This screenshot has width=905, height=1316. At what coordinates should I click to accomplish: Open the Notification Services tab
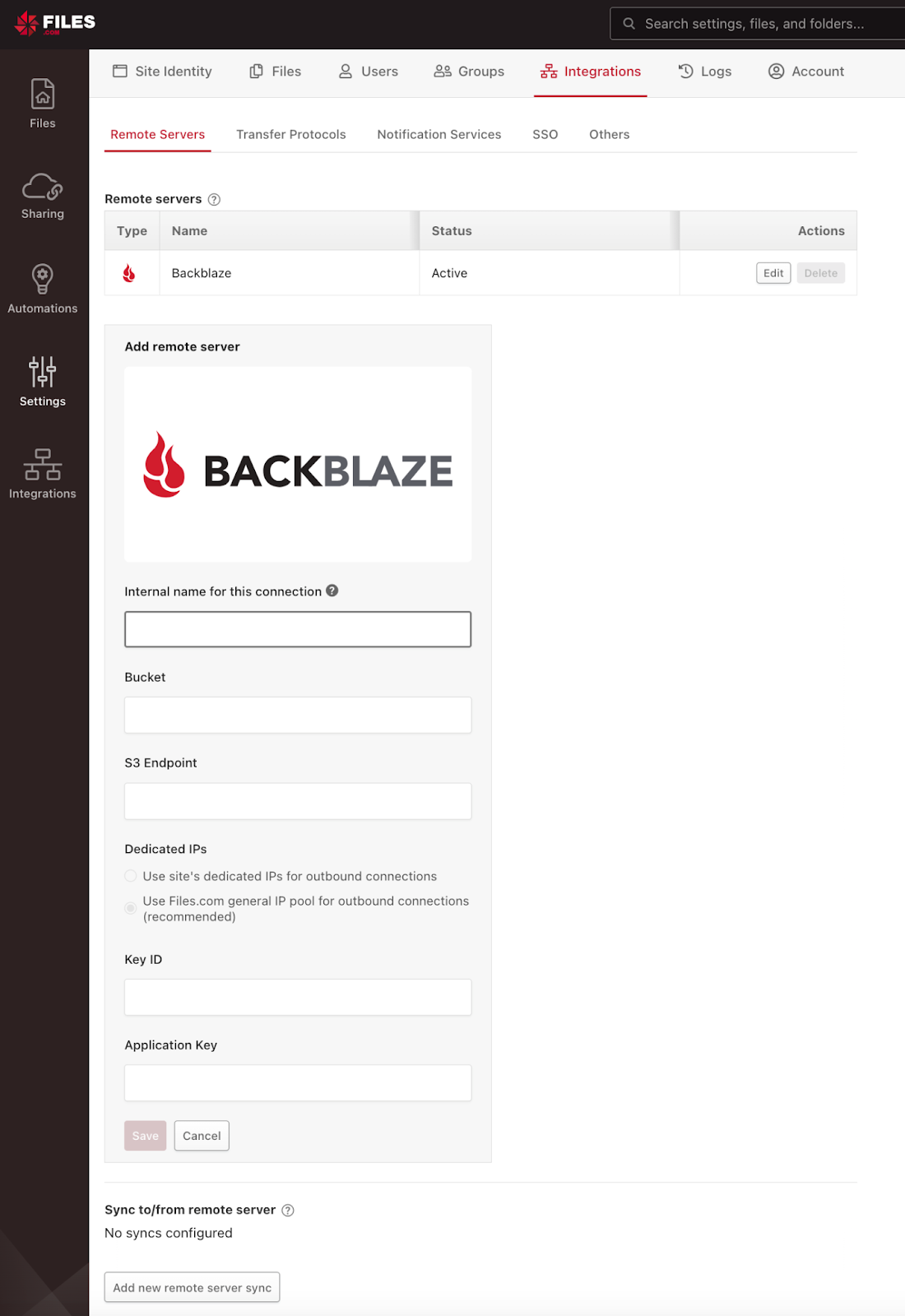point(439,134)
